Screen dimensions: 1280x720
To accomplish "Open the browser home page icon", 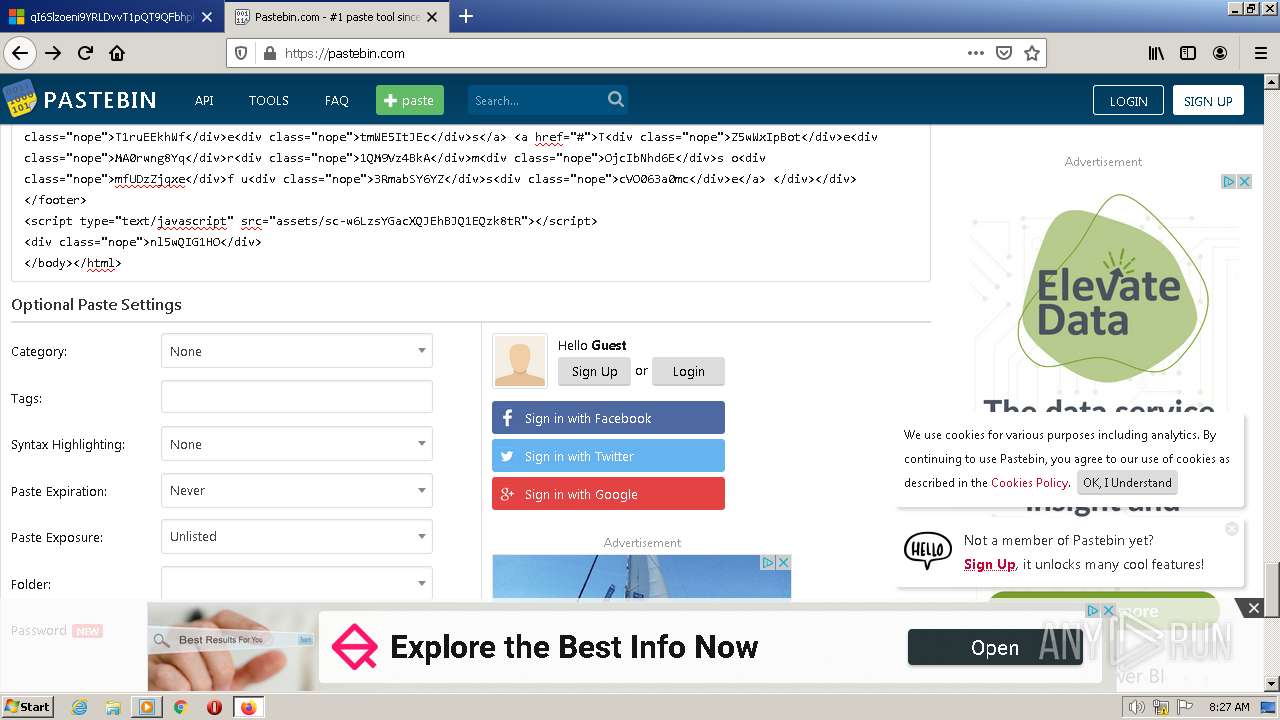I will pos(117,53).
